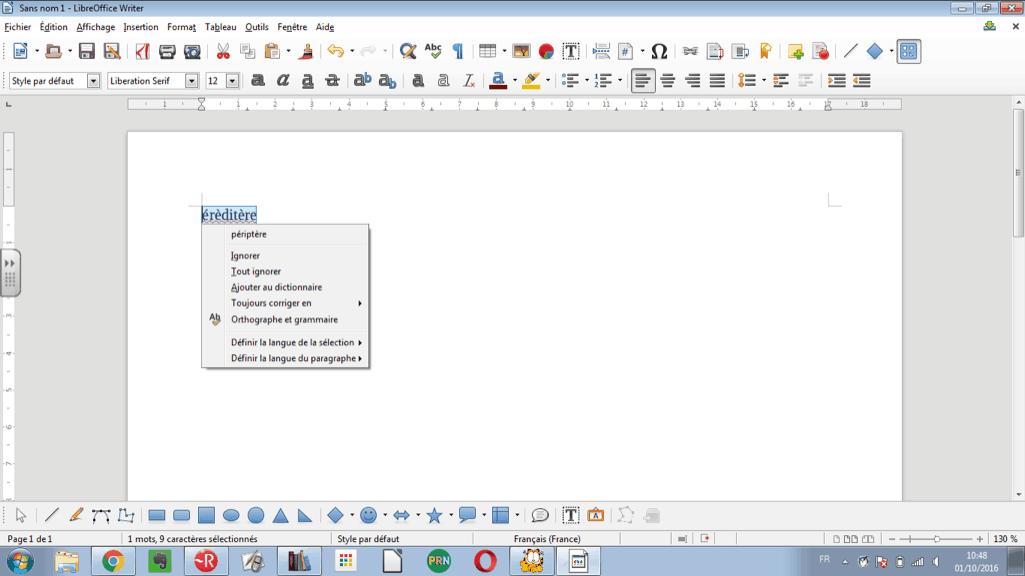Open the font size dropdown
The height and width of the screenshot is (576, 1025).
(x=232, y=80)
